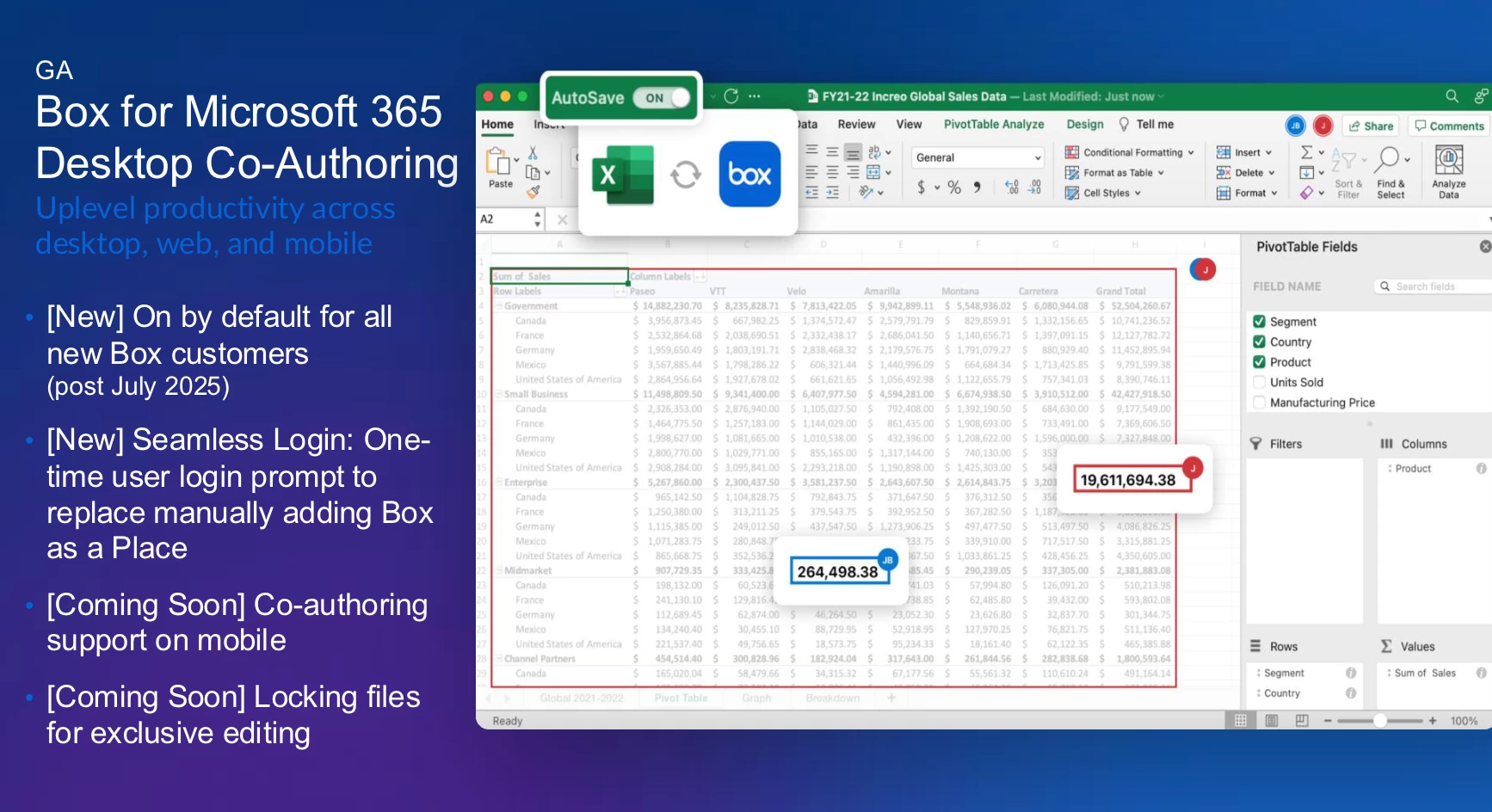Click the Copy icon

[x=533, y=173]
